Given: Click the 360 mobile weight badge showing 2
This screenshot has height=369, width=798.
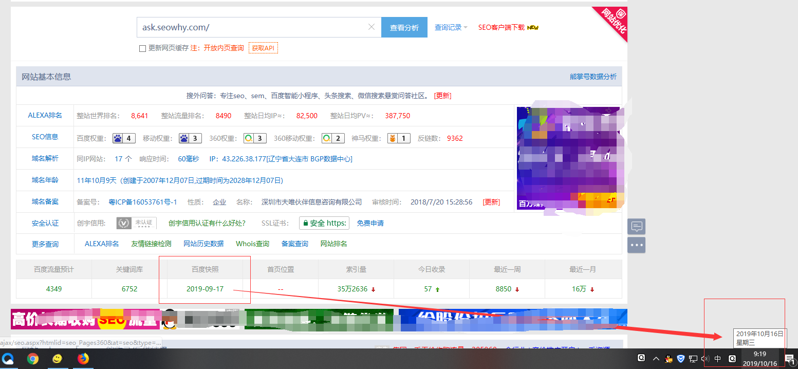Looking at the screenshot, I should click(x=333, y=138).
